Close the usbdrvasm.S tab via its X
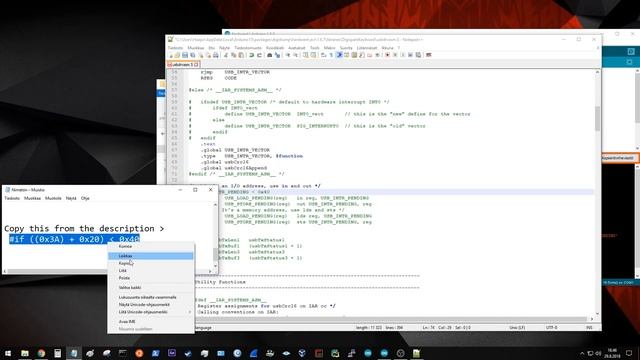Viewport: 640px width, 360px height. (196, 64)
